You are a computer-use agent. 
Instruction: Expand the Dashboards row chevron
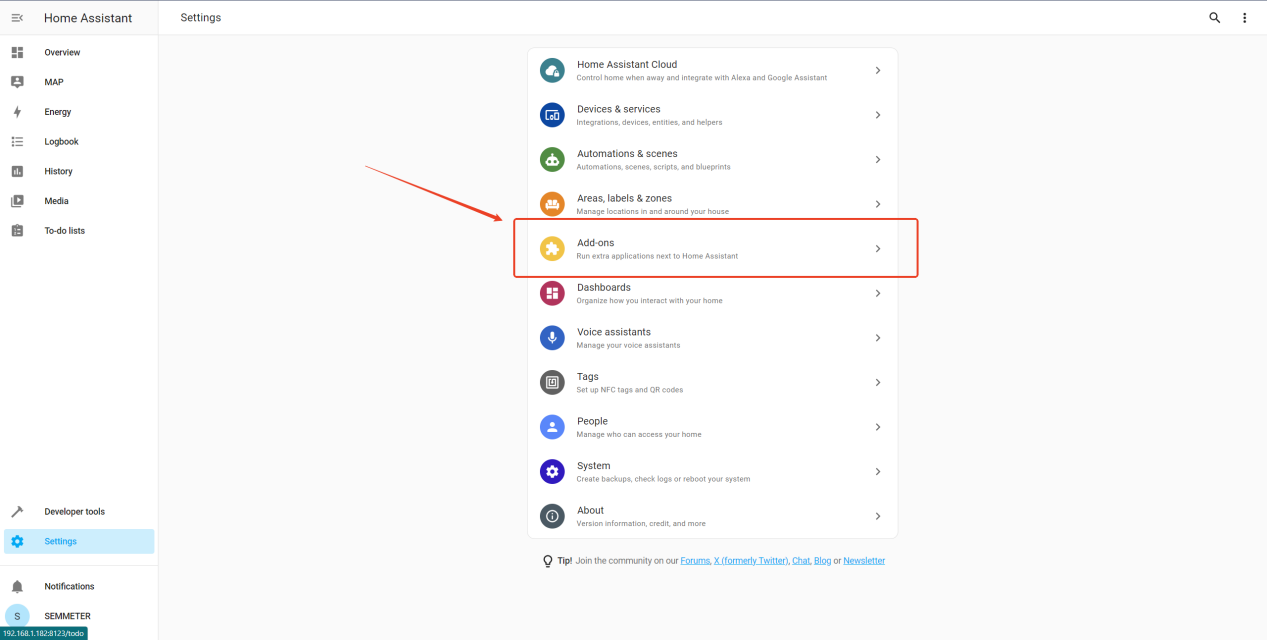878,293
